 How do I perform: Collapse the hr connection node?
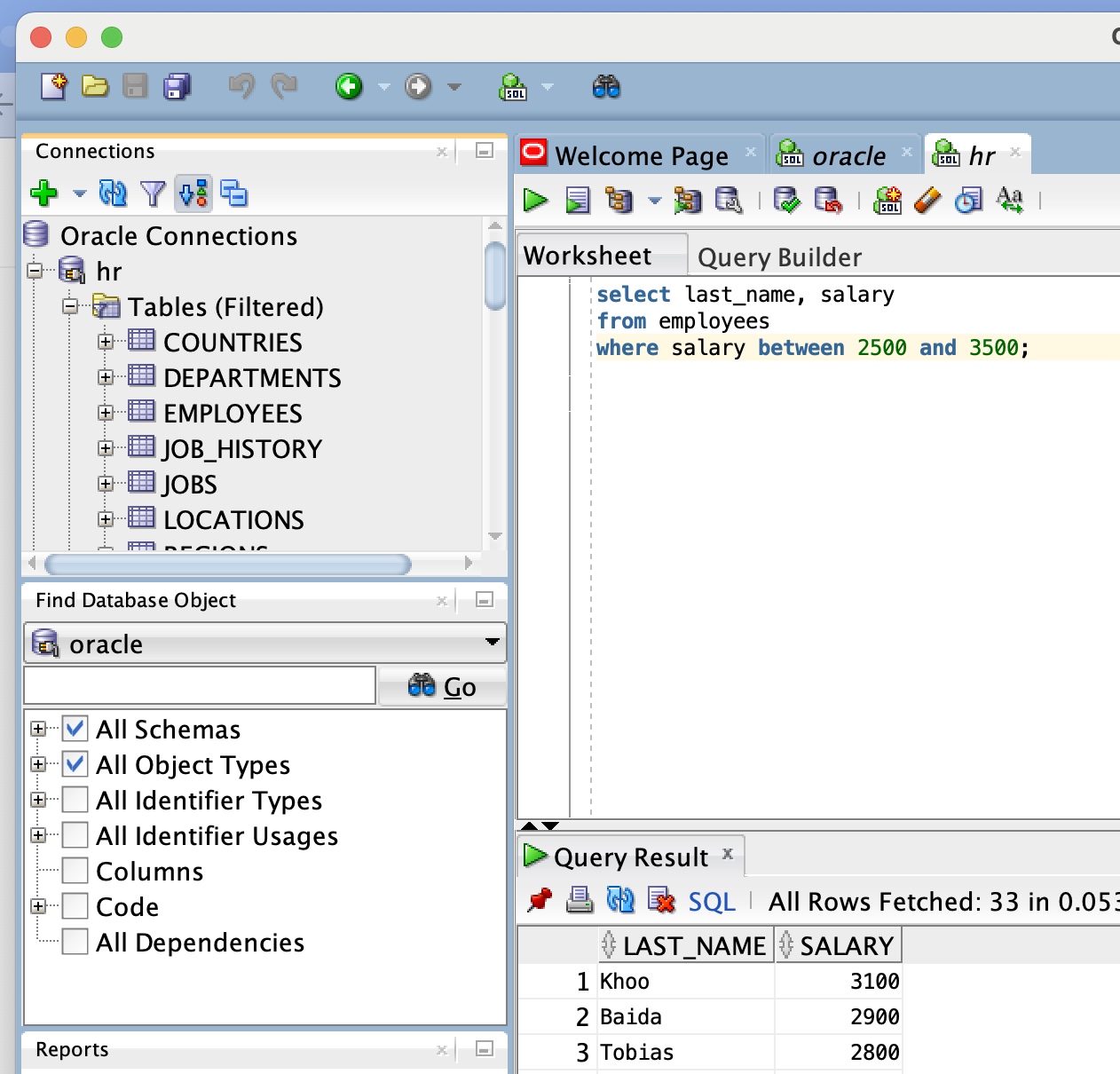[x=35, y=271]
